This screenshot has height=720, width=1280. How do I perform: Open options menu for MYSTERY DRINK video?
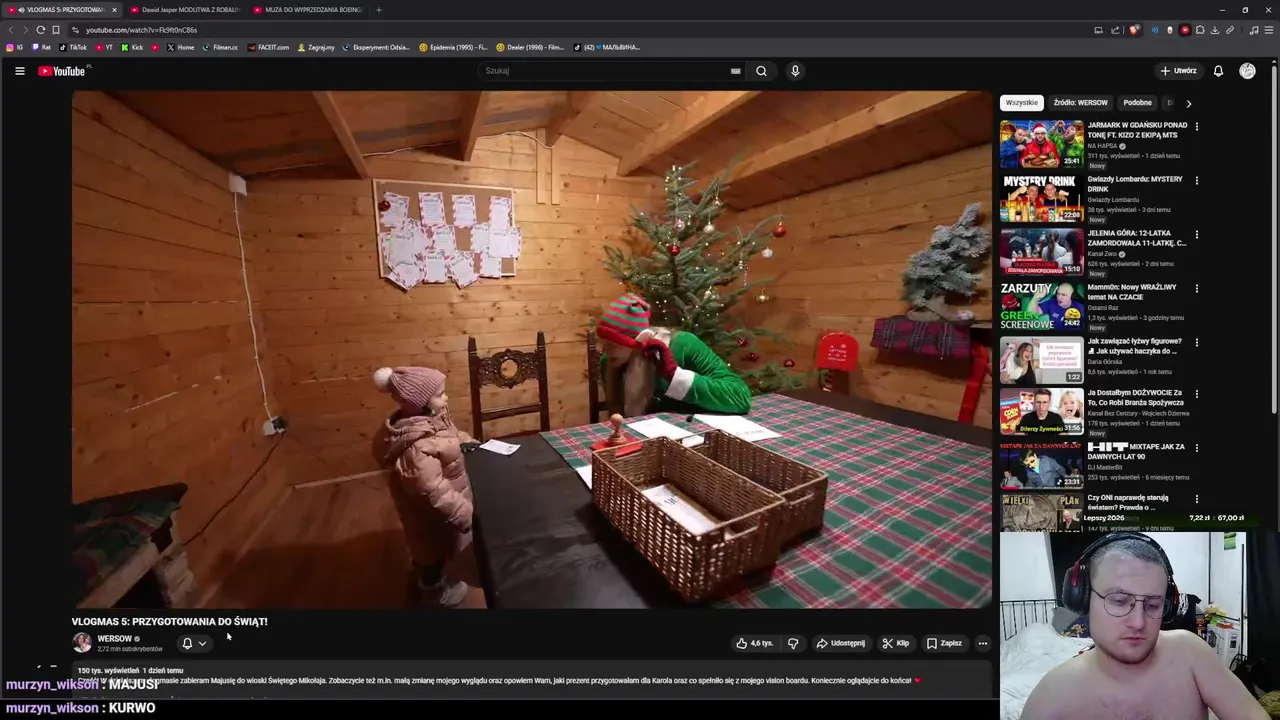tap(1196, 181)
